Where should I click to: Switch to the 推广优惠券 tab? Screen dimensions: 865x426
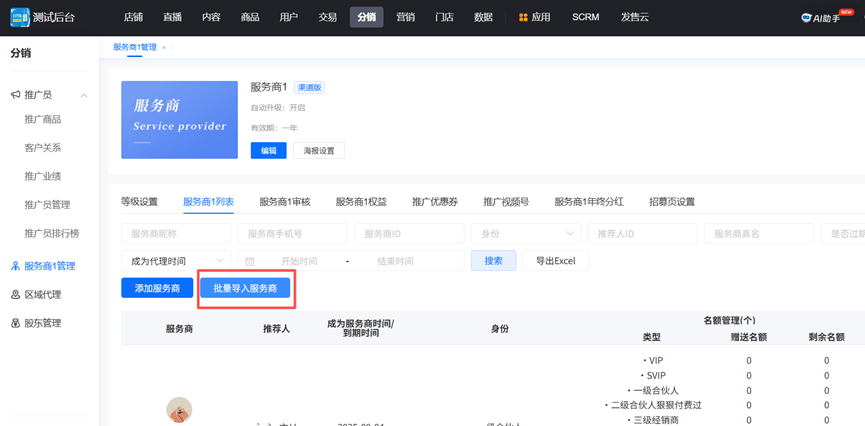[434, 202]
